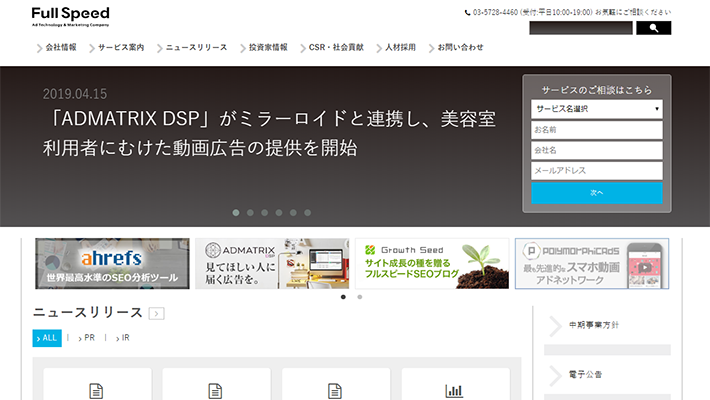710x400 pixels.
Task: Click the search magnifier button
Action: pyautogui.click(x=653, y=28)
